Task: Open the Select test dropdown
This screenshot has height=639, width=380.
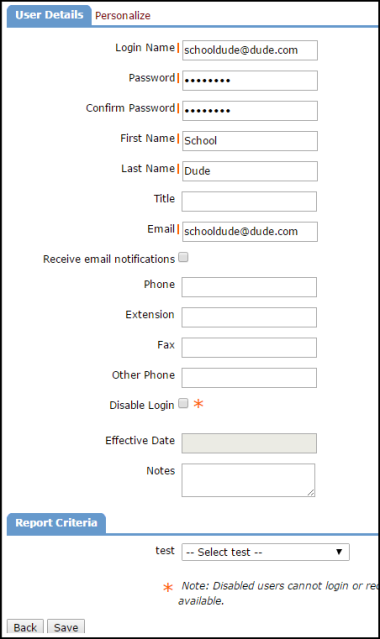Action: point(265,552)
